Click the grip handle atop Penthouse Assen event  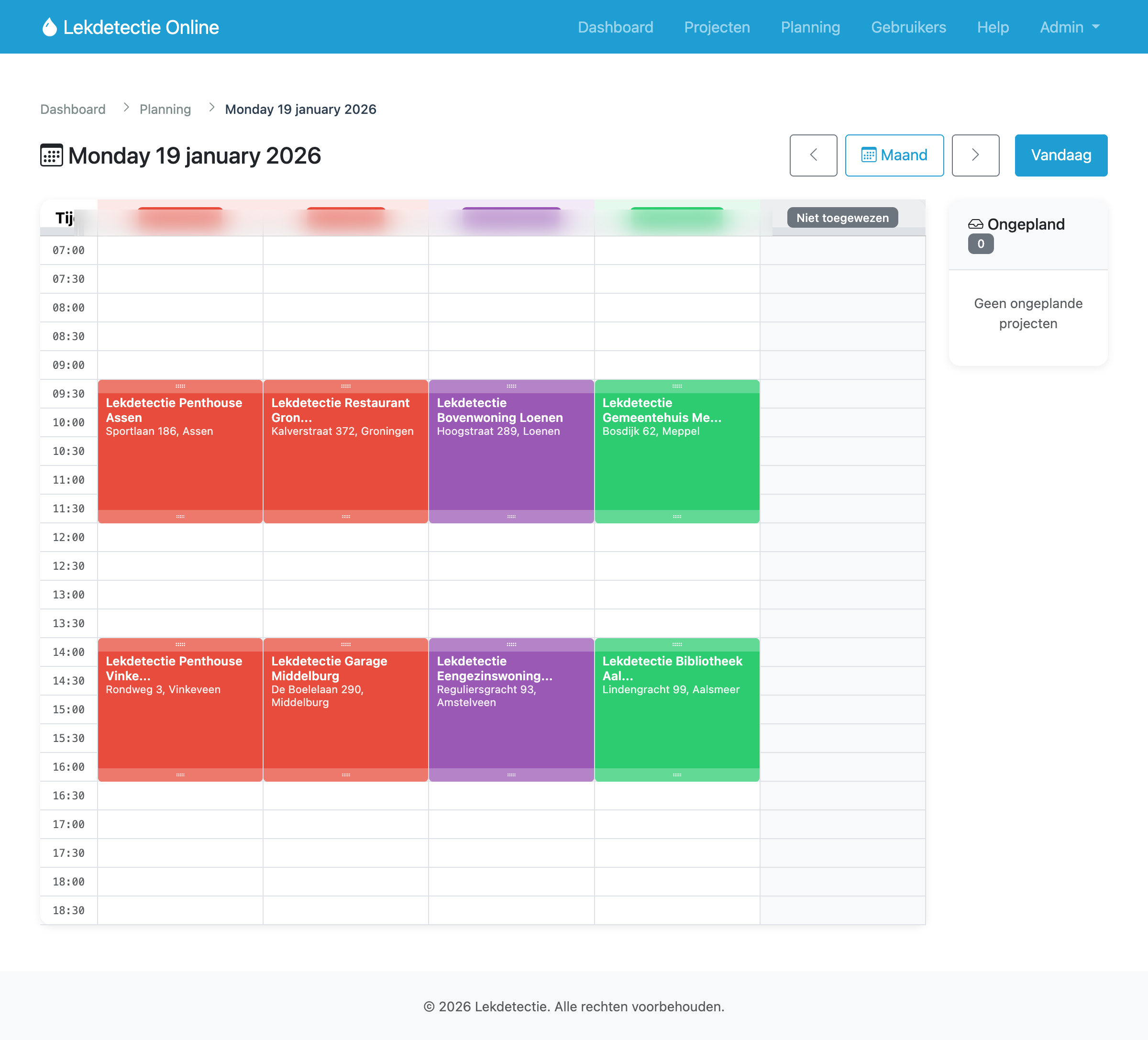(180, 386)
